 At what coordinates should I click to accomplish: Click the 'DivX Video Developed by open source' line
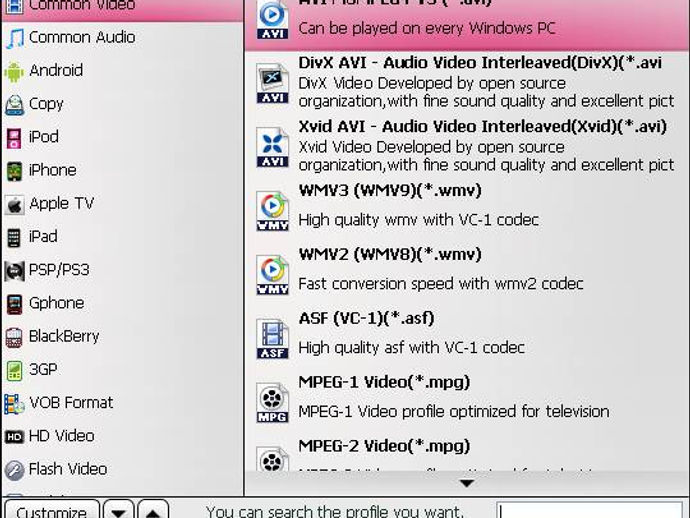click(432, 83)
